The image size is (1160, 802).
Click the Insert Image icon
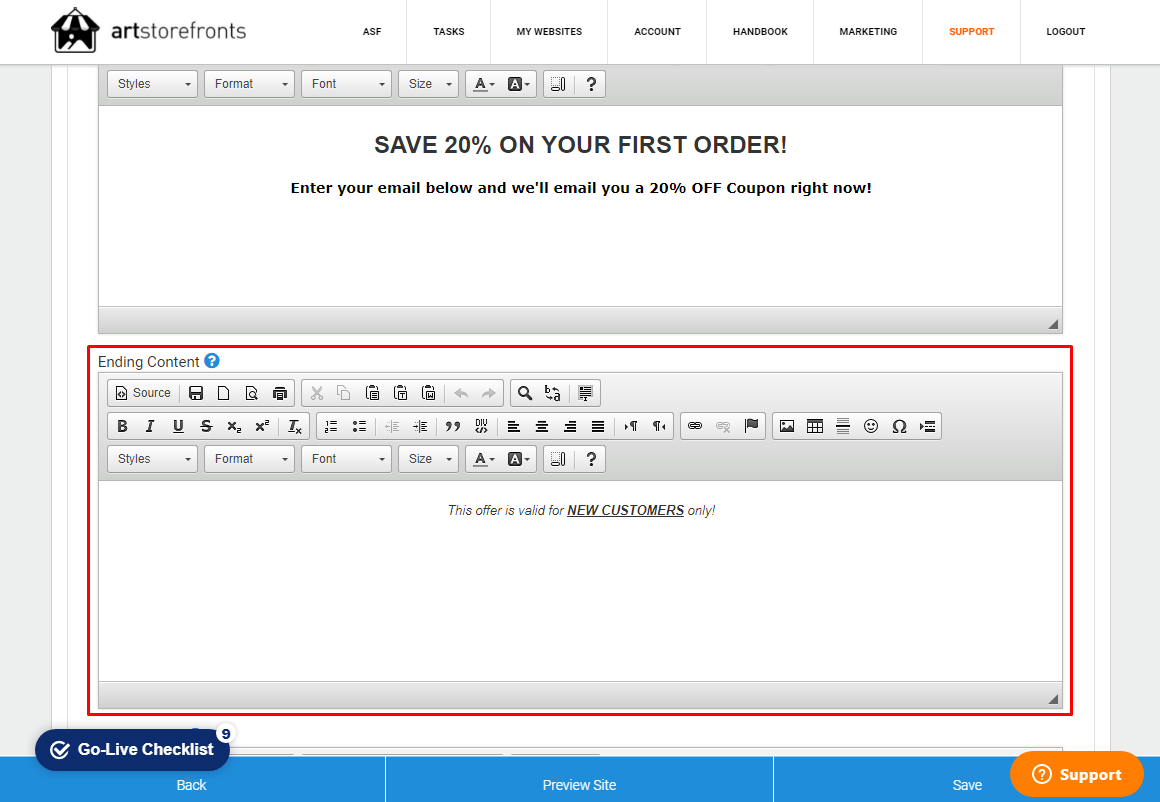coord(787,426)
